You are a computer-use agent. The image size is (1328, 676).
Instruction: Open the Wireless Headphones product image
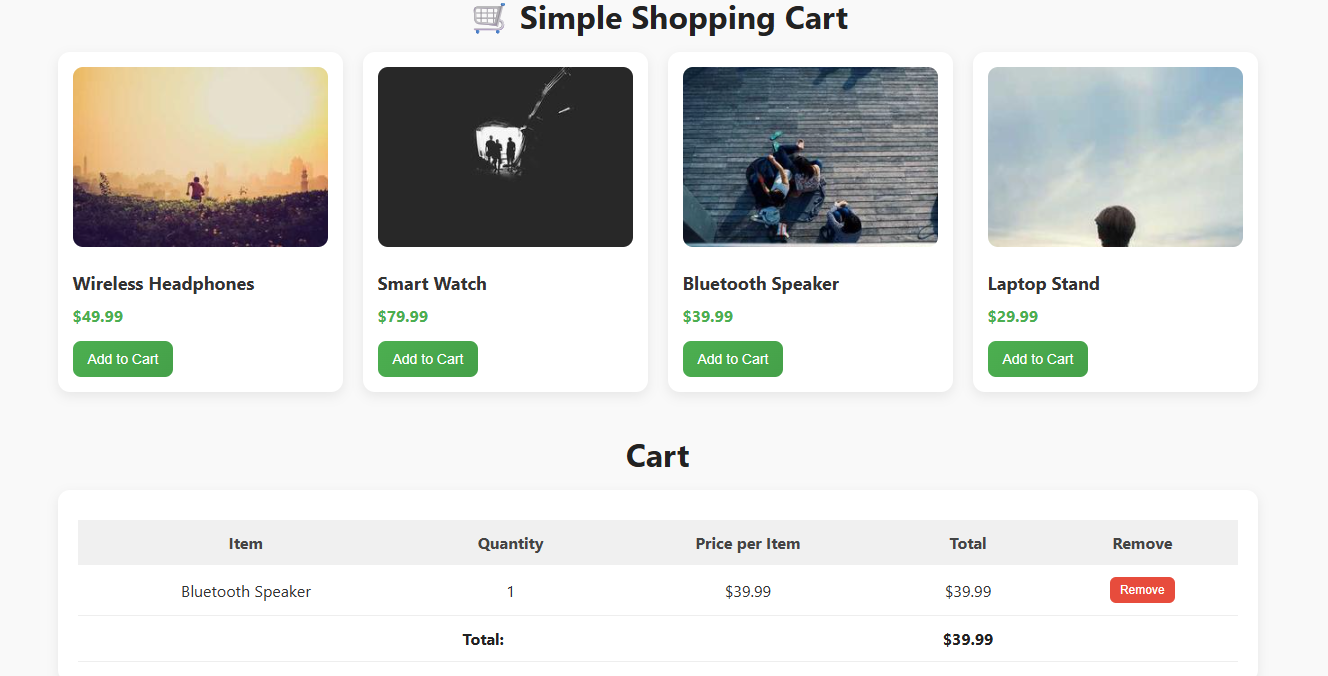click(x=200, y=157)
